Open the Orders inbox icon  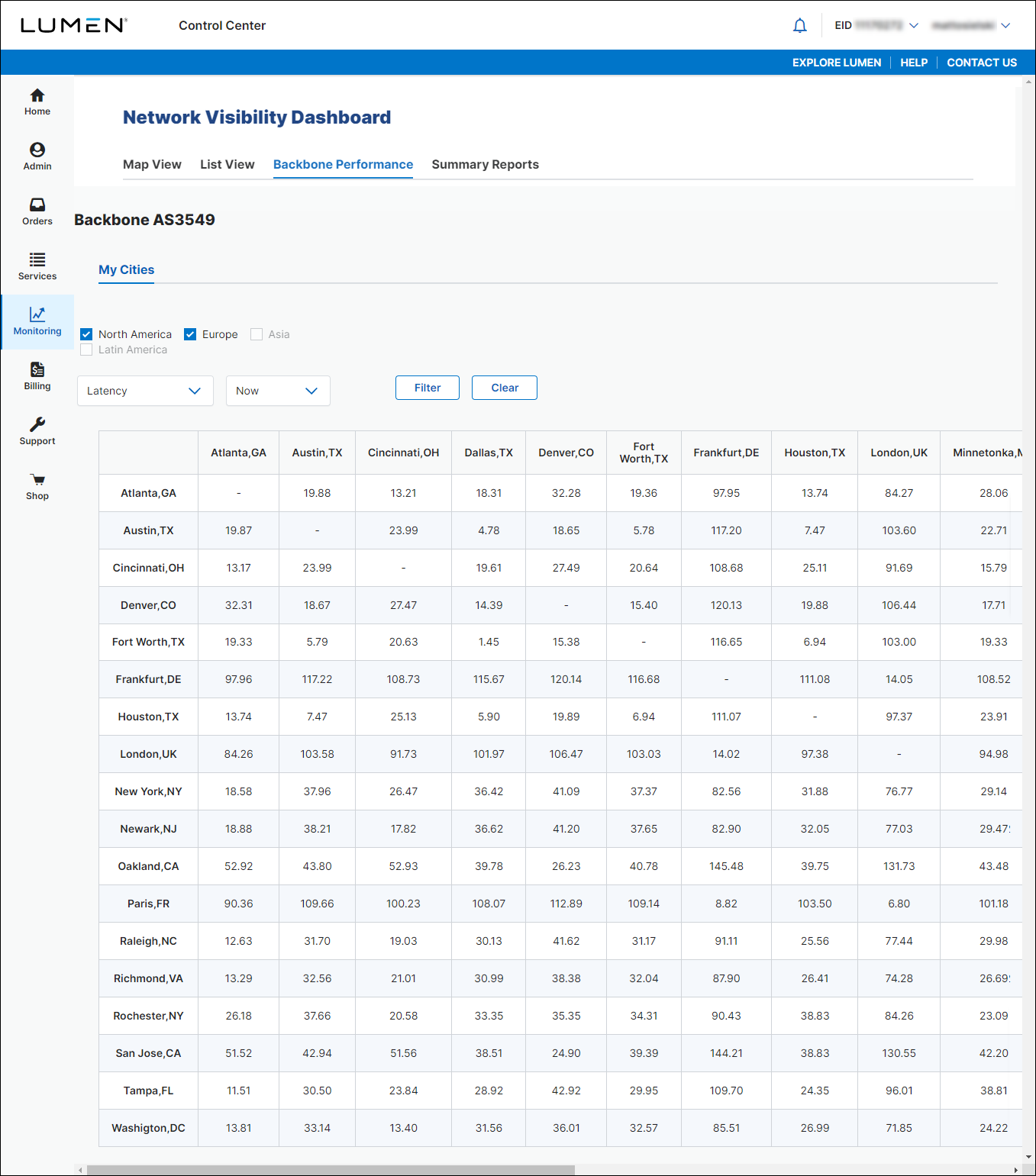37,212
